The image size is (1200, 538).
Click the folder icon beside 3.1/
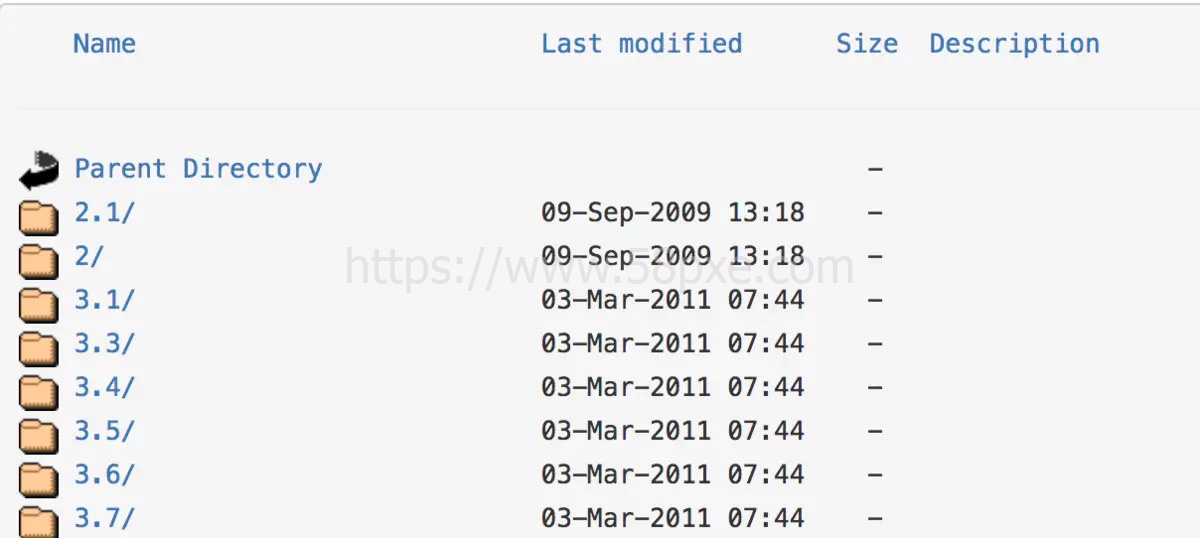(40, 303)
